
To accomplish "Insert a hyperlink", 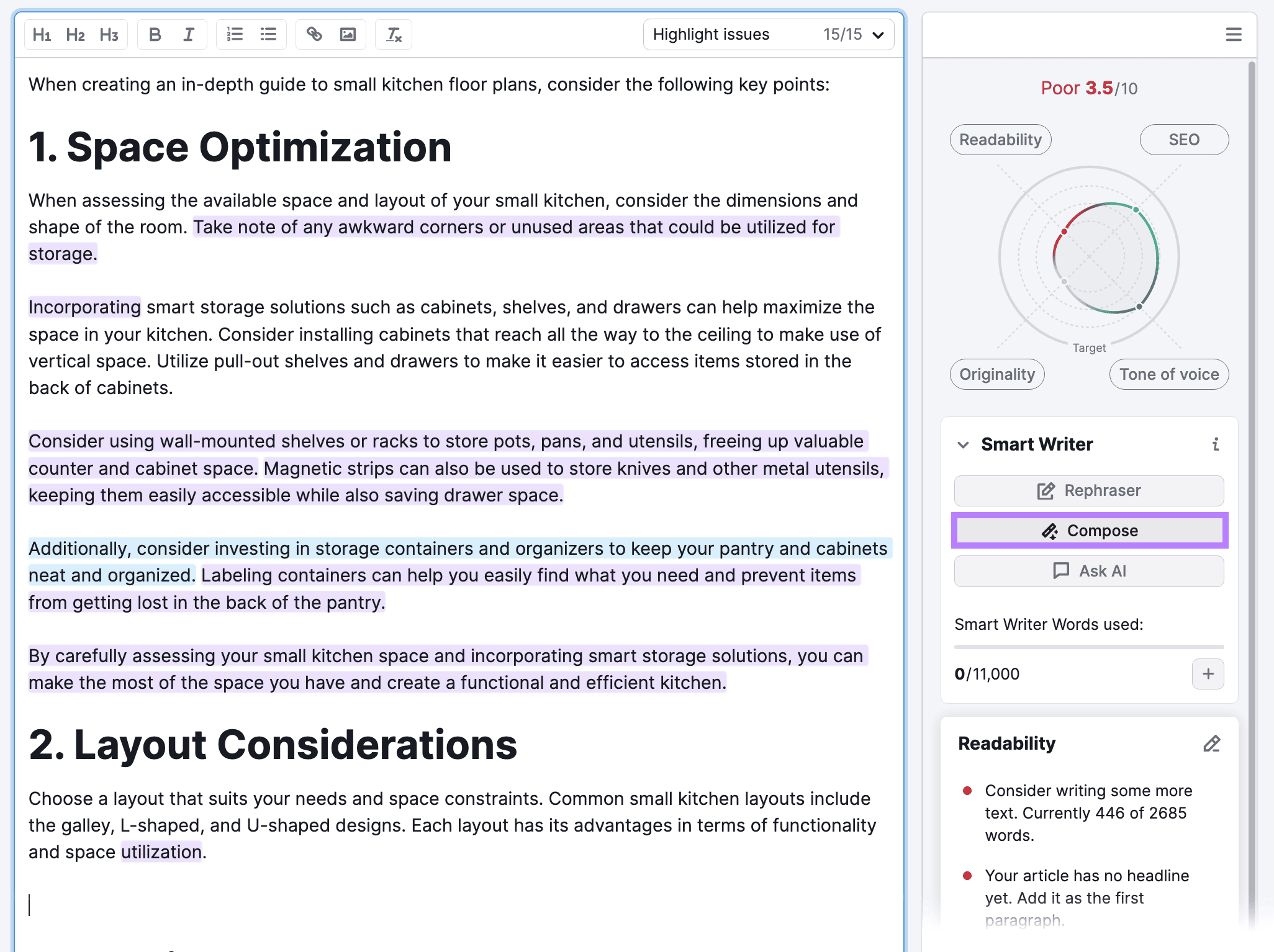I will click(314, 35).
